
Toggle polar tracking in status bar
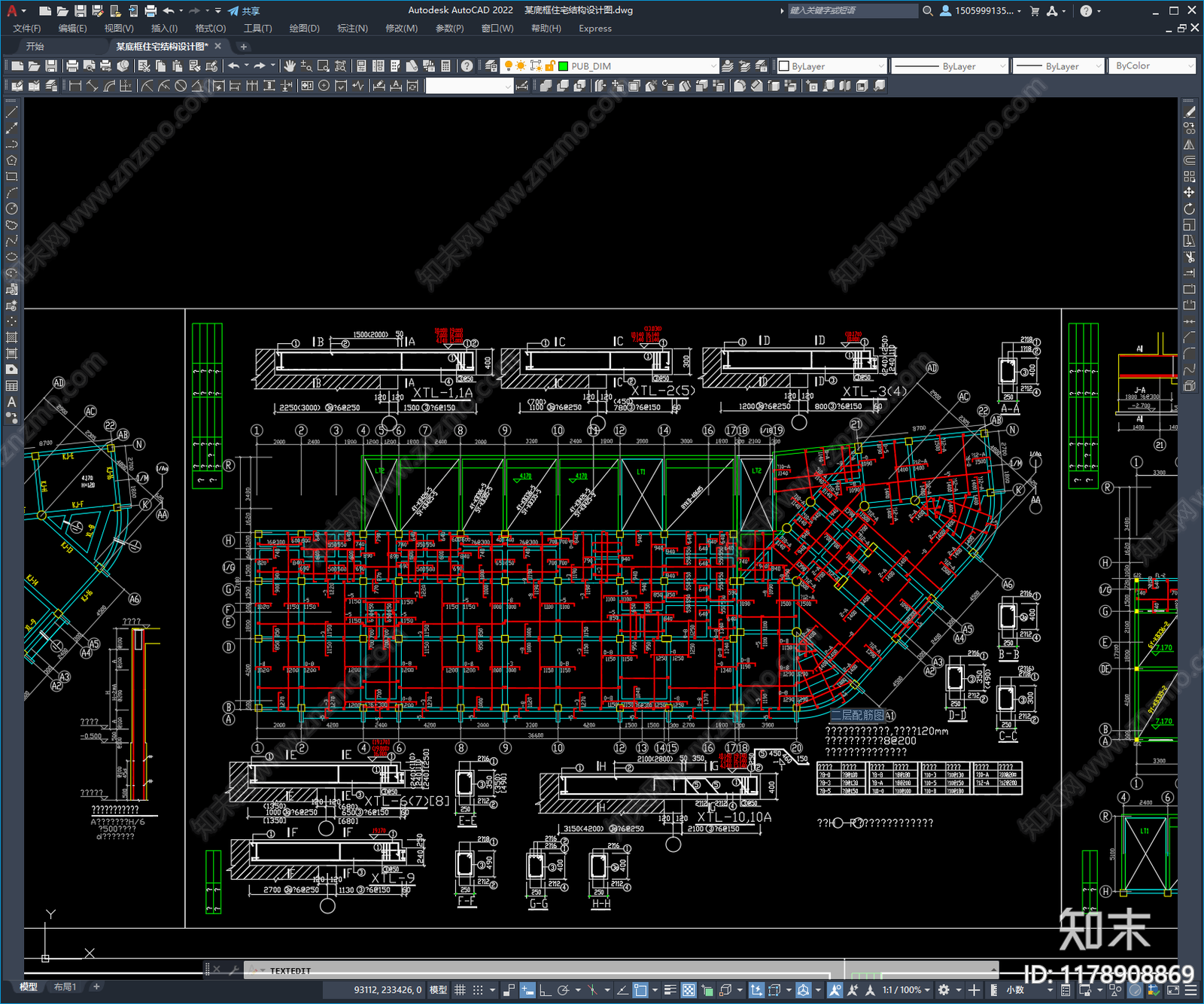pyautogui.click(x=563, y=990)
